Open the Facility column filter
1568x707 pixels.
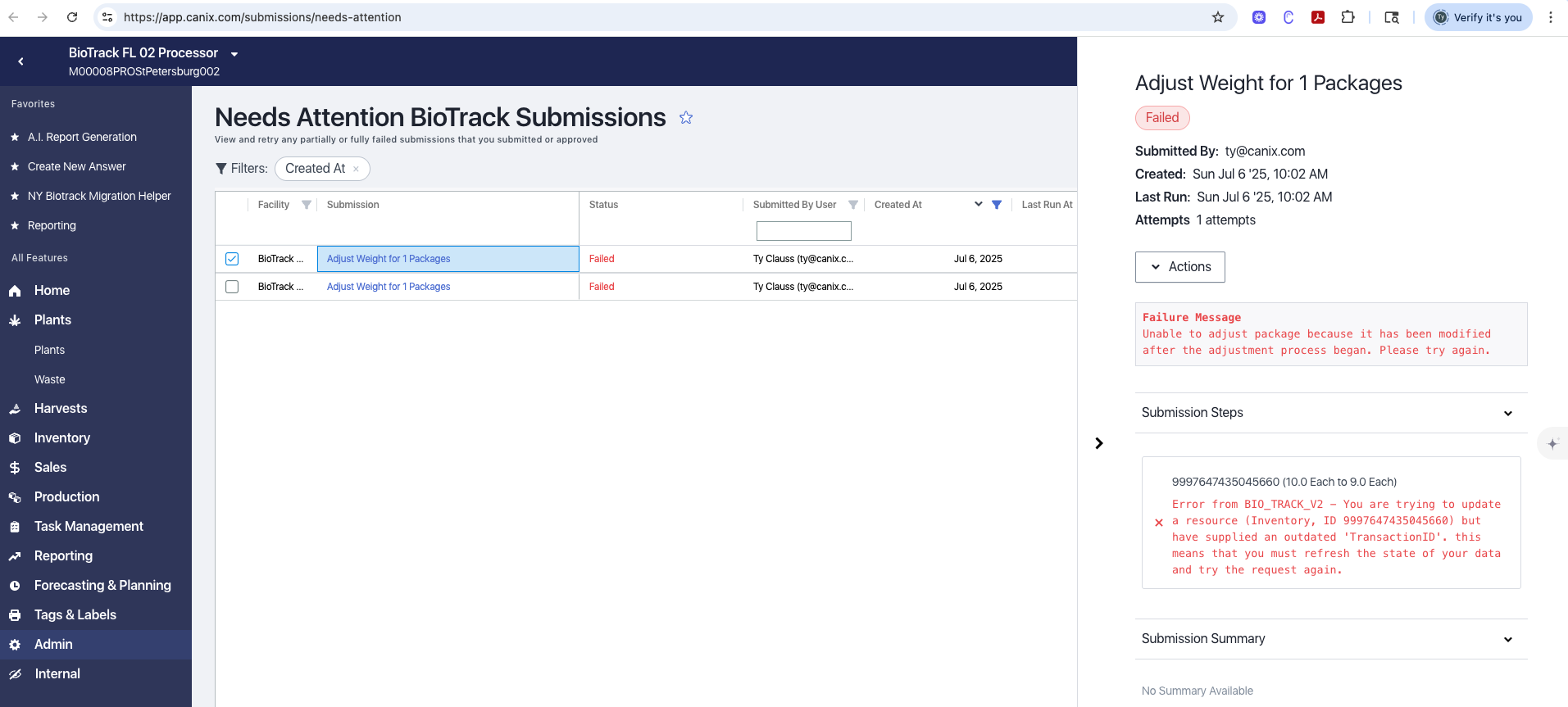[307, 205]
